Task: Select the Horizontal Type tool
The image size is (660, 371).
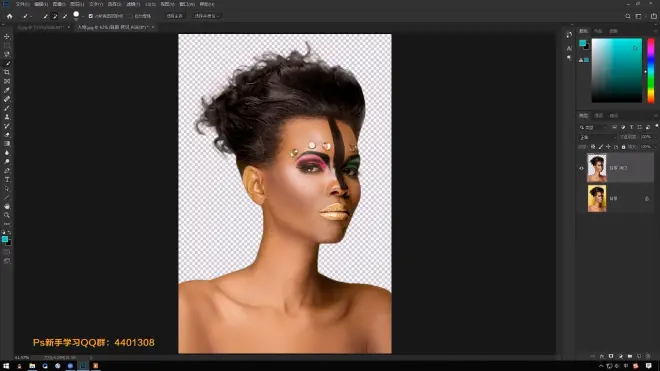Action: tap(7, 179)
